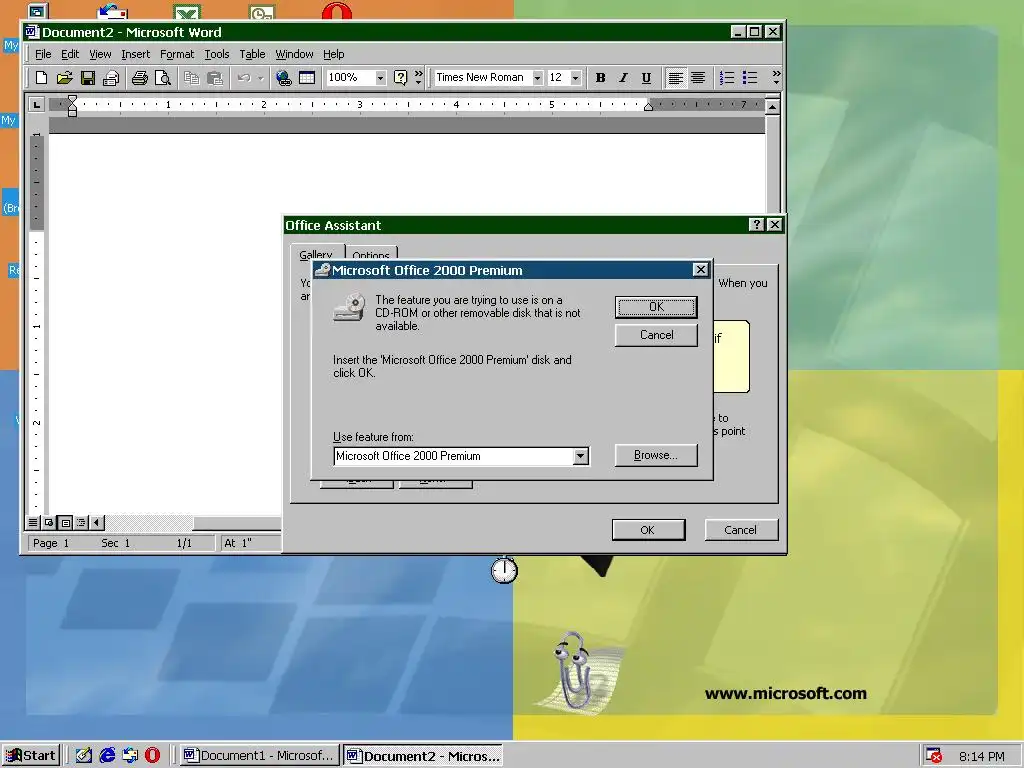Toggle Italic formatting button
This screenshot has width=1024, height=768.
tap(623, 78)
